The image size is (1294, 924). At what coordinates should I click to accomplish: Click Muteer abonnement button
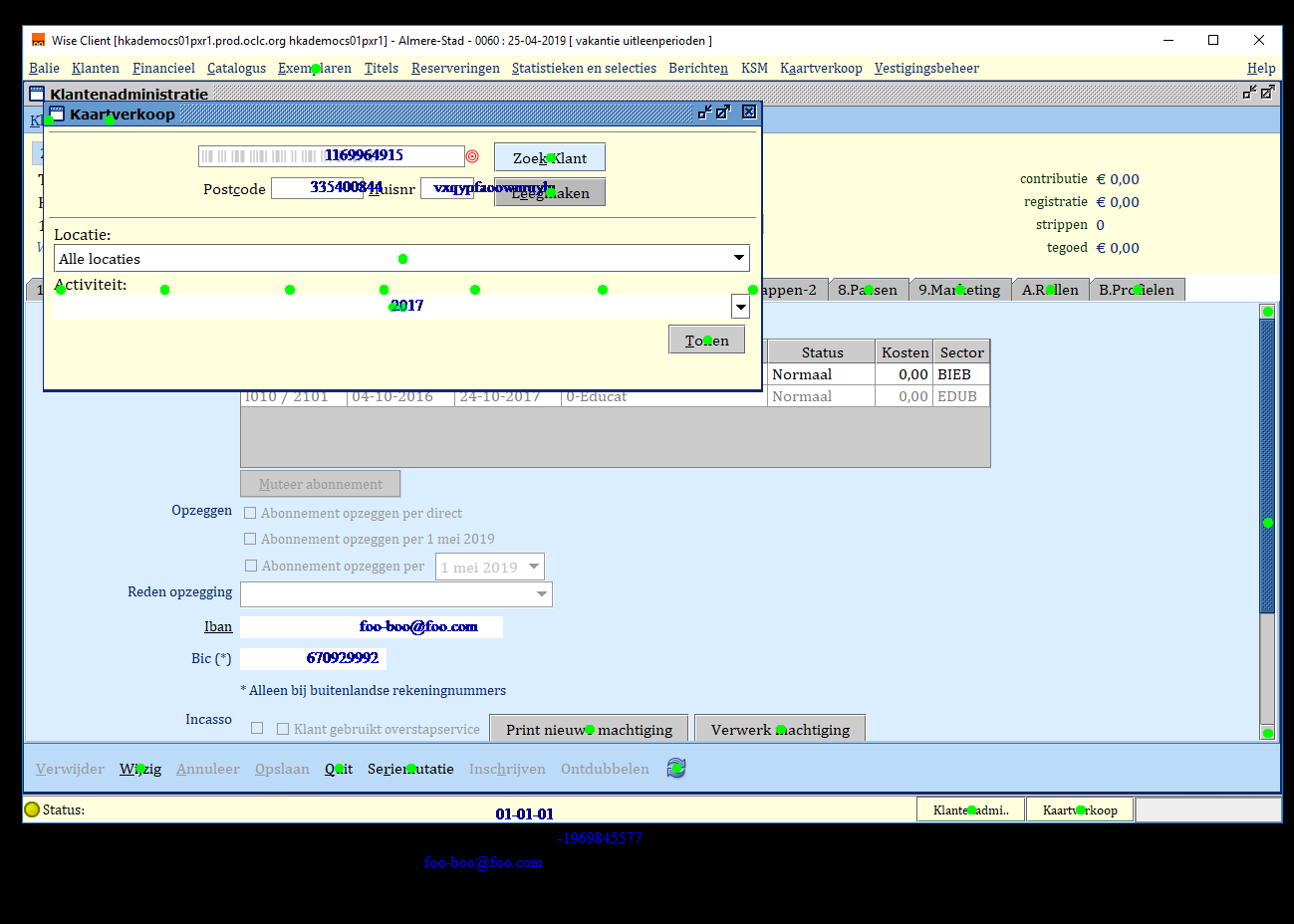tap(321, 484)
